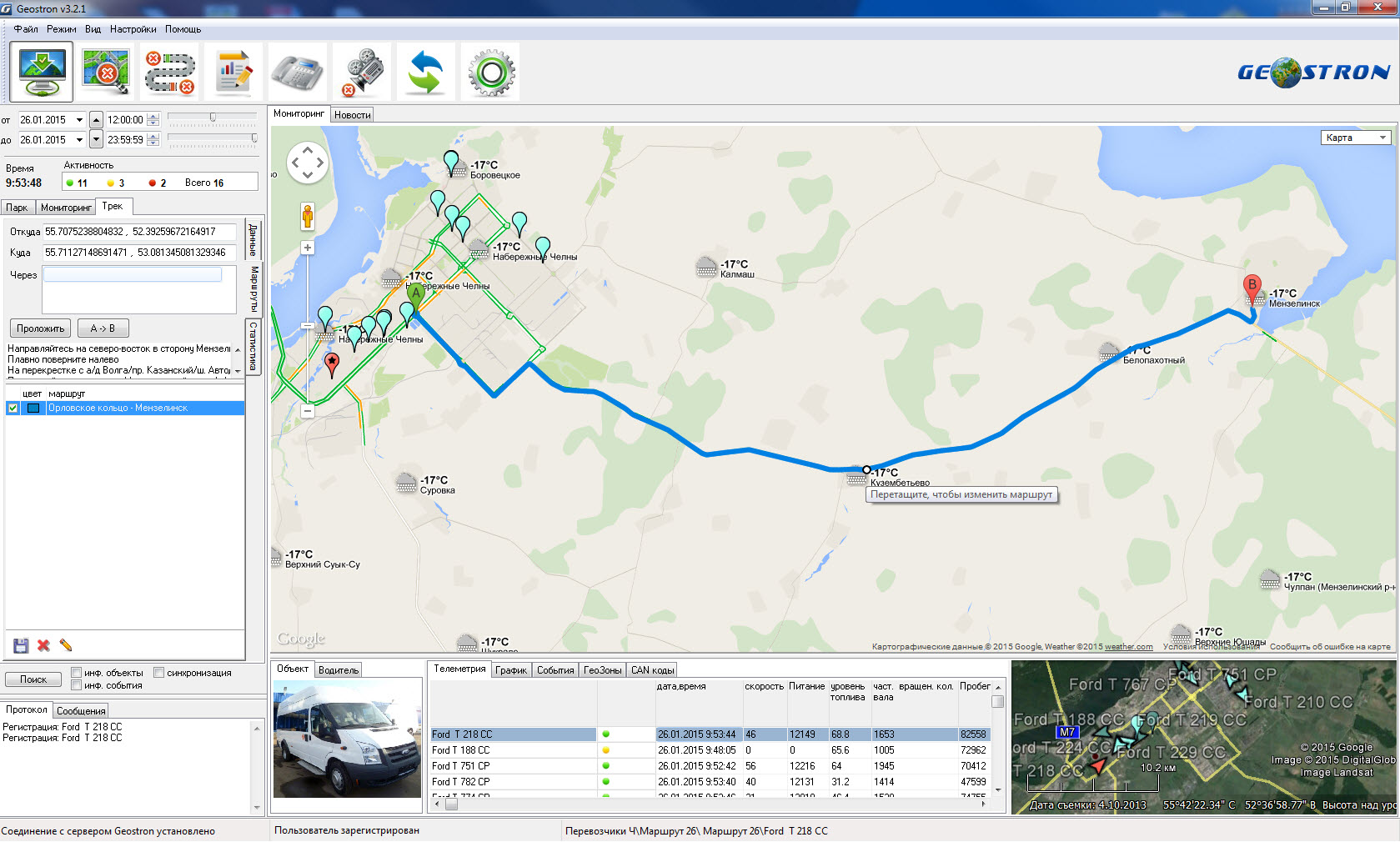
Task: Pick the Street View pegman icon
Action: tap(308, 217)
